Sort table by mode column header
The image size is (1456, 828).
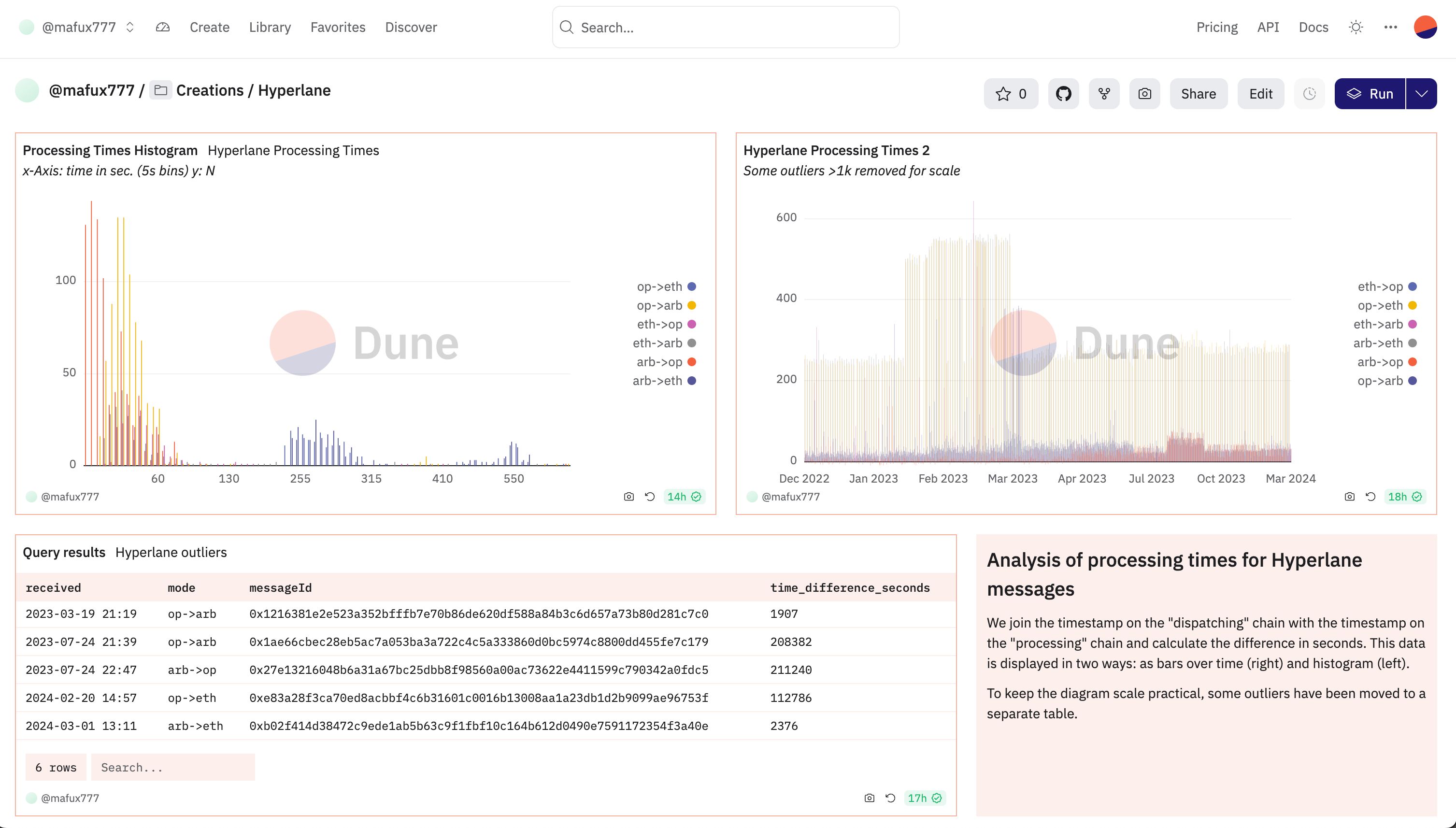(x=181, y=588)
